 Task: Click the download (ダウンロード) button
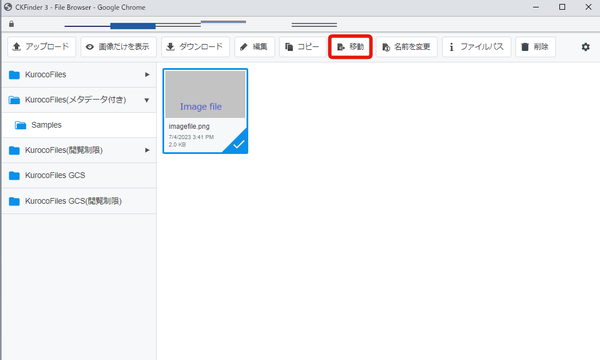click(195, 47)
